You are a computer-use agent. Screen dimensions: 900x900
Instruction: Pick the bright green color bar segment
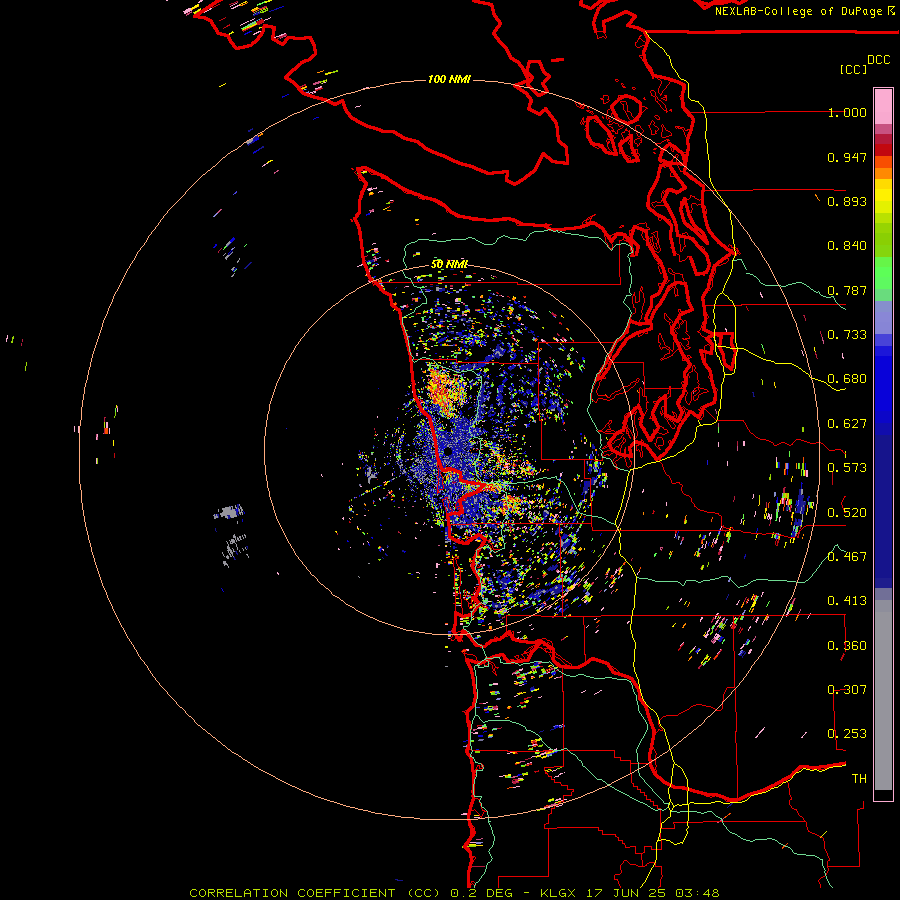(883, 272)
